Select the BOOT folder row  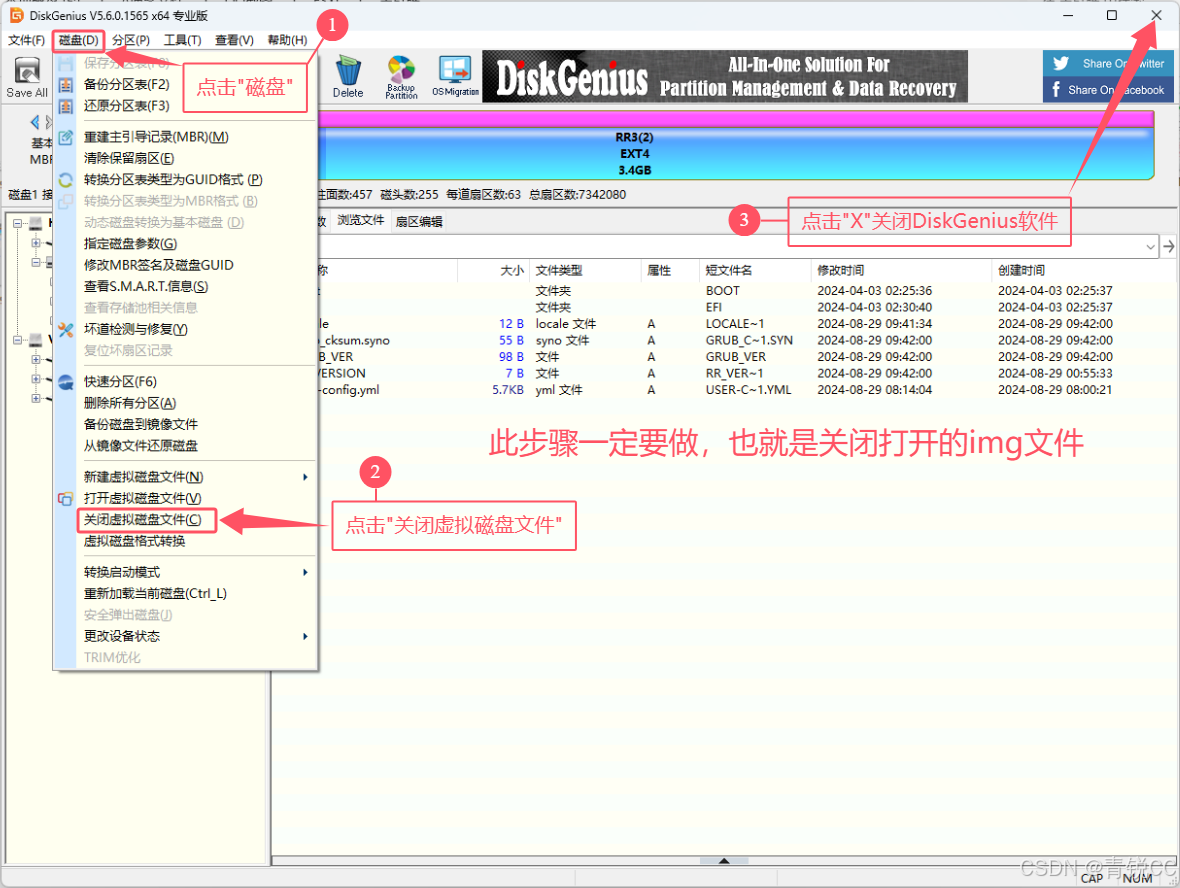coord(722,291)
